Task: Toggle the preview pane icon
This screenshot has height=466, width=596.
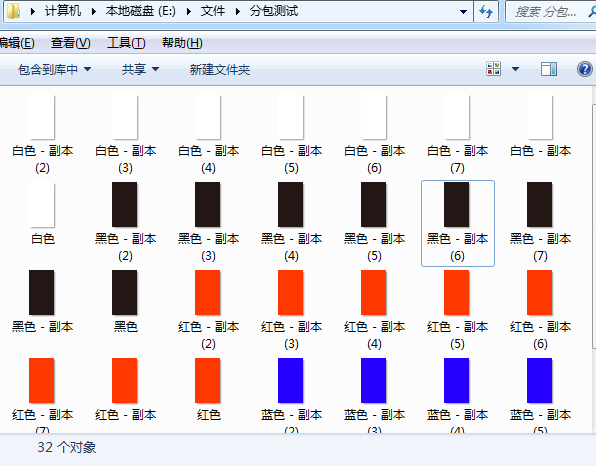Action: tap(549, 69)
